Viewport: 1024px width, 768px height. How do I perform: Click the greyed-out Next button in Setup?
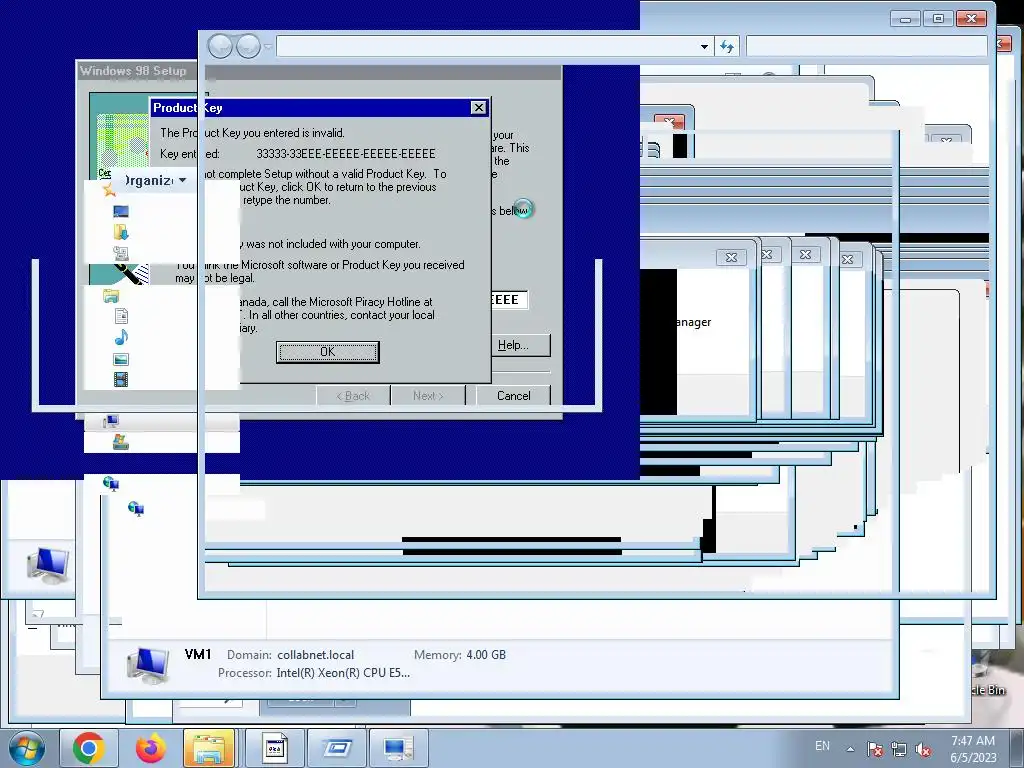pos(428,396)
